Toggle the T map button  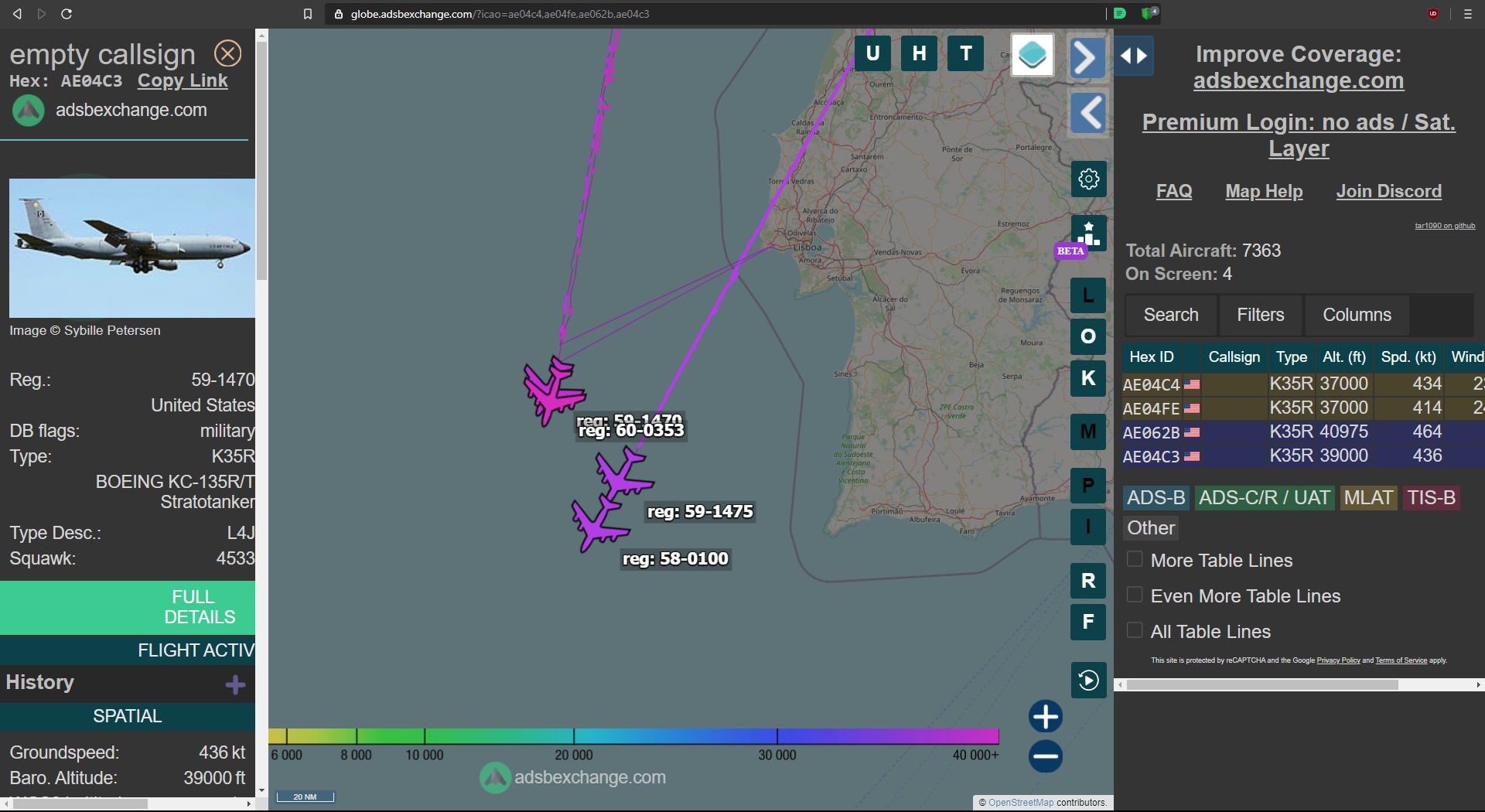pyautogui.click(x=965, y=53)
